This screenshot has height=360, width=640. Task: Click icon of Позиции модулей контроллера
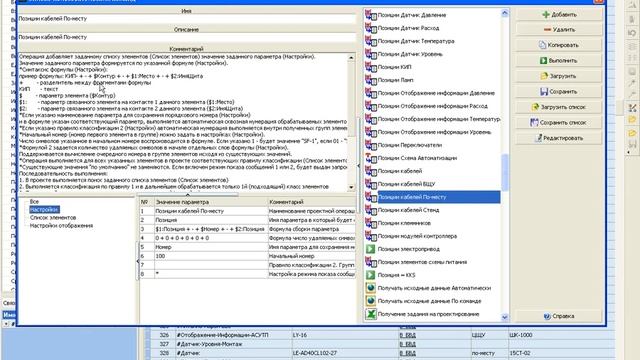click(371, 236)
